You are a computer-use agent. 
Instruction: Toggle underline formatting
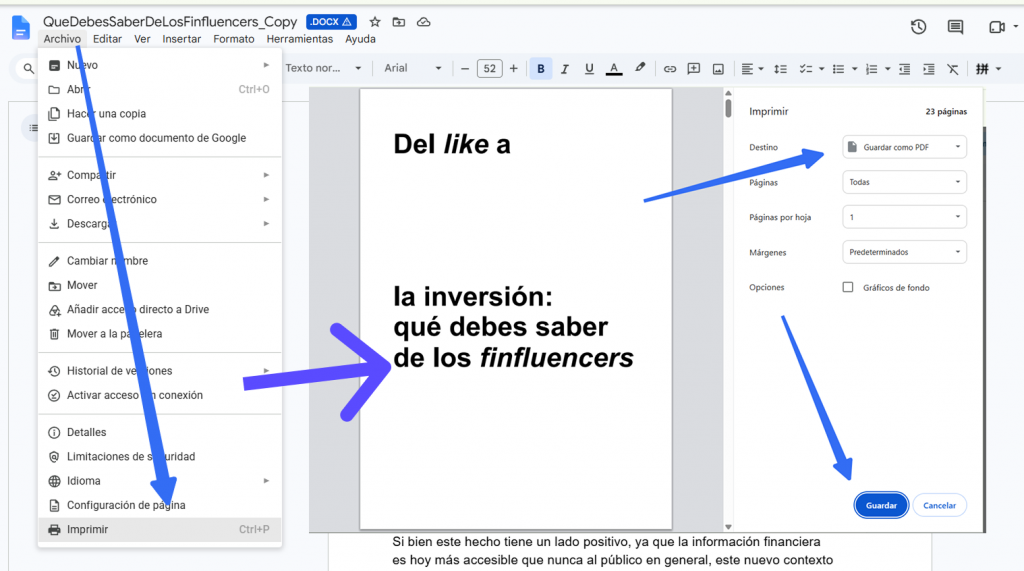coord(589,69)
